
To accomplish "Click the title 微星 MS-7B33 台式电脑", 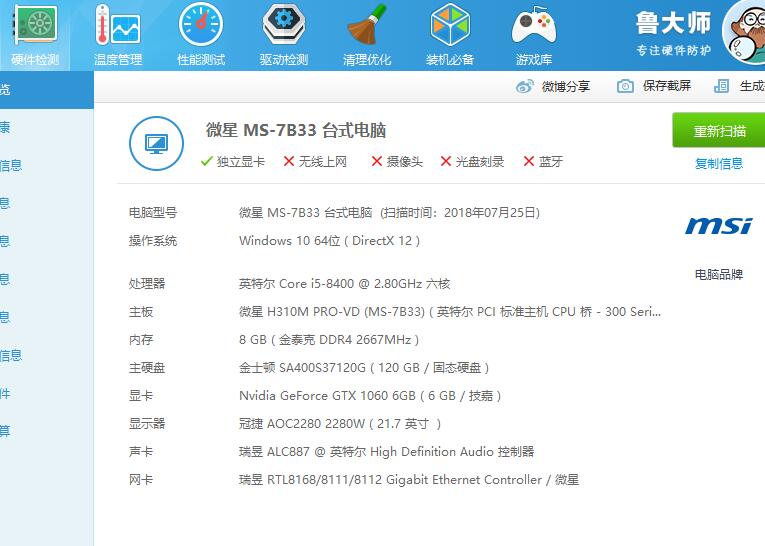I will 296,130.
